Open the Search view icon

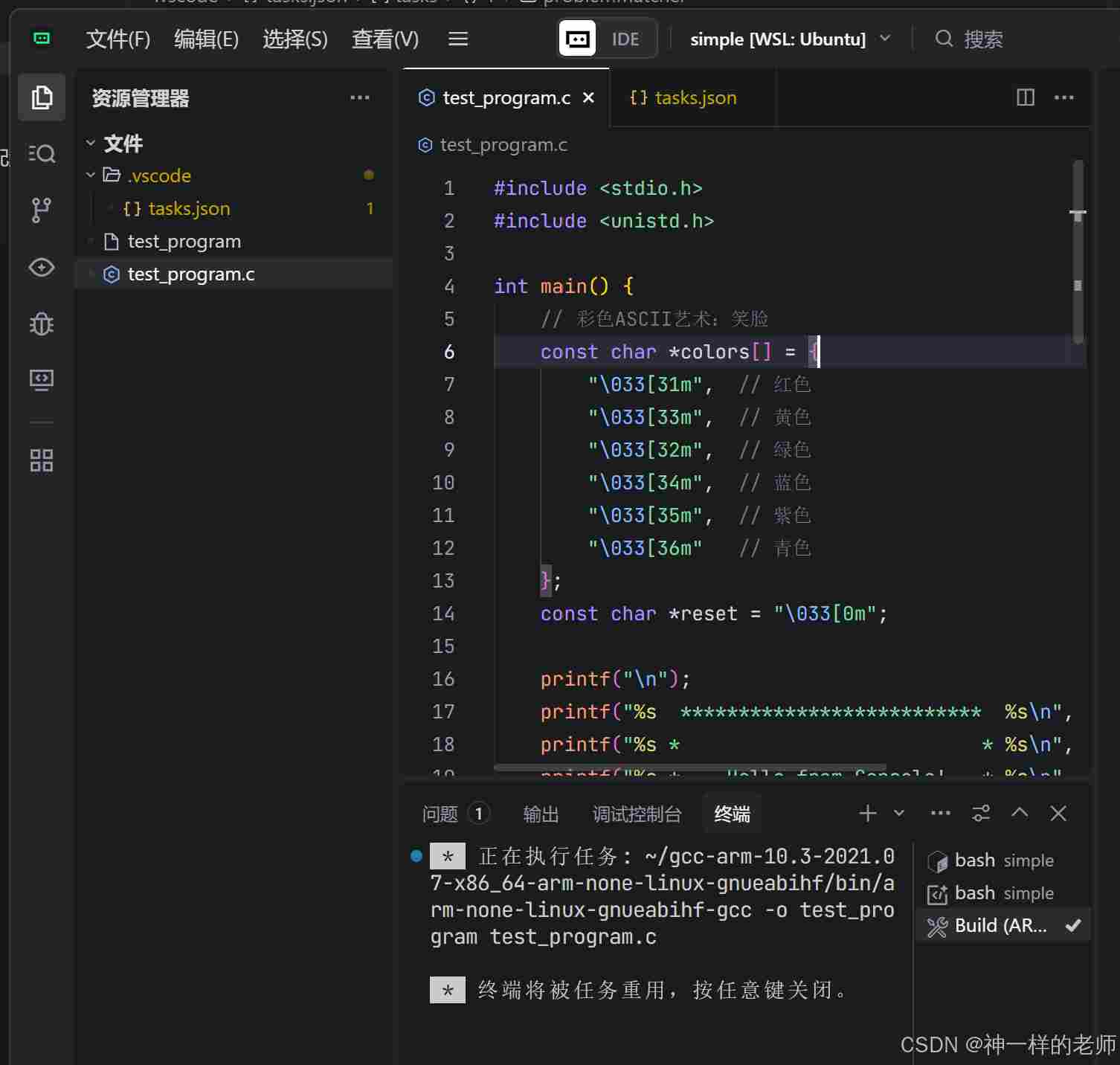click(42, 154)
